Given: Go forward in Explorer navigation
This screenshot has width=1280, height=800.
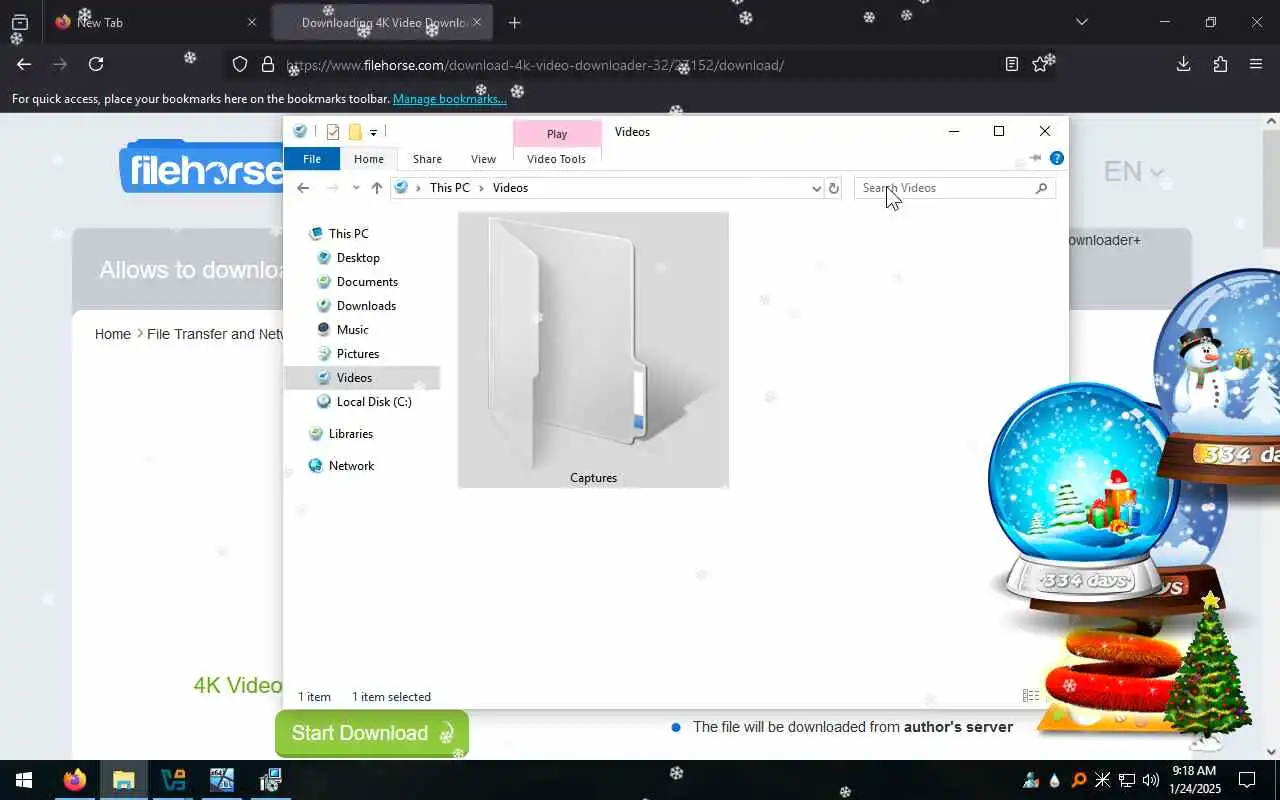Looking at the screenshot, I should pos(333,188).
